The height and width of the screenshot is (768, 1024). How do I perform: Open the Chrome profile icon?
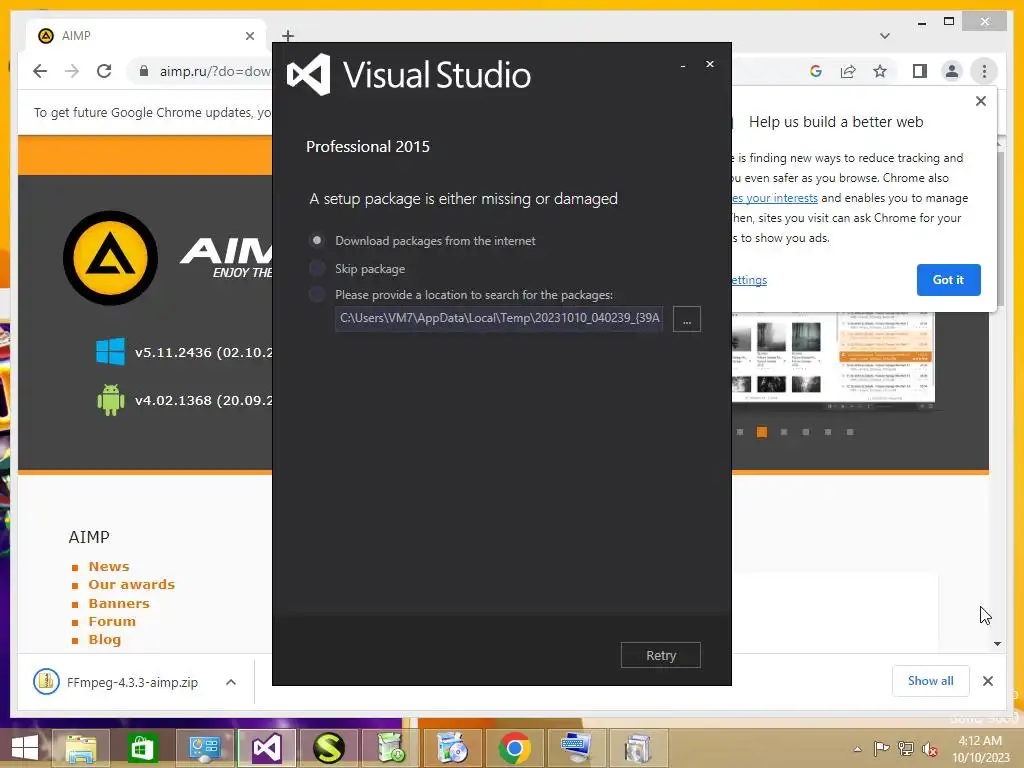point(952,71)
